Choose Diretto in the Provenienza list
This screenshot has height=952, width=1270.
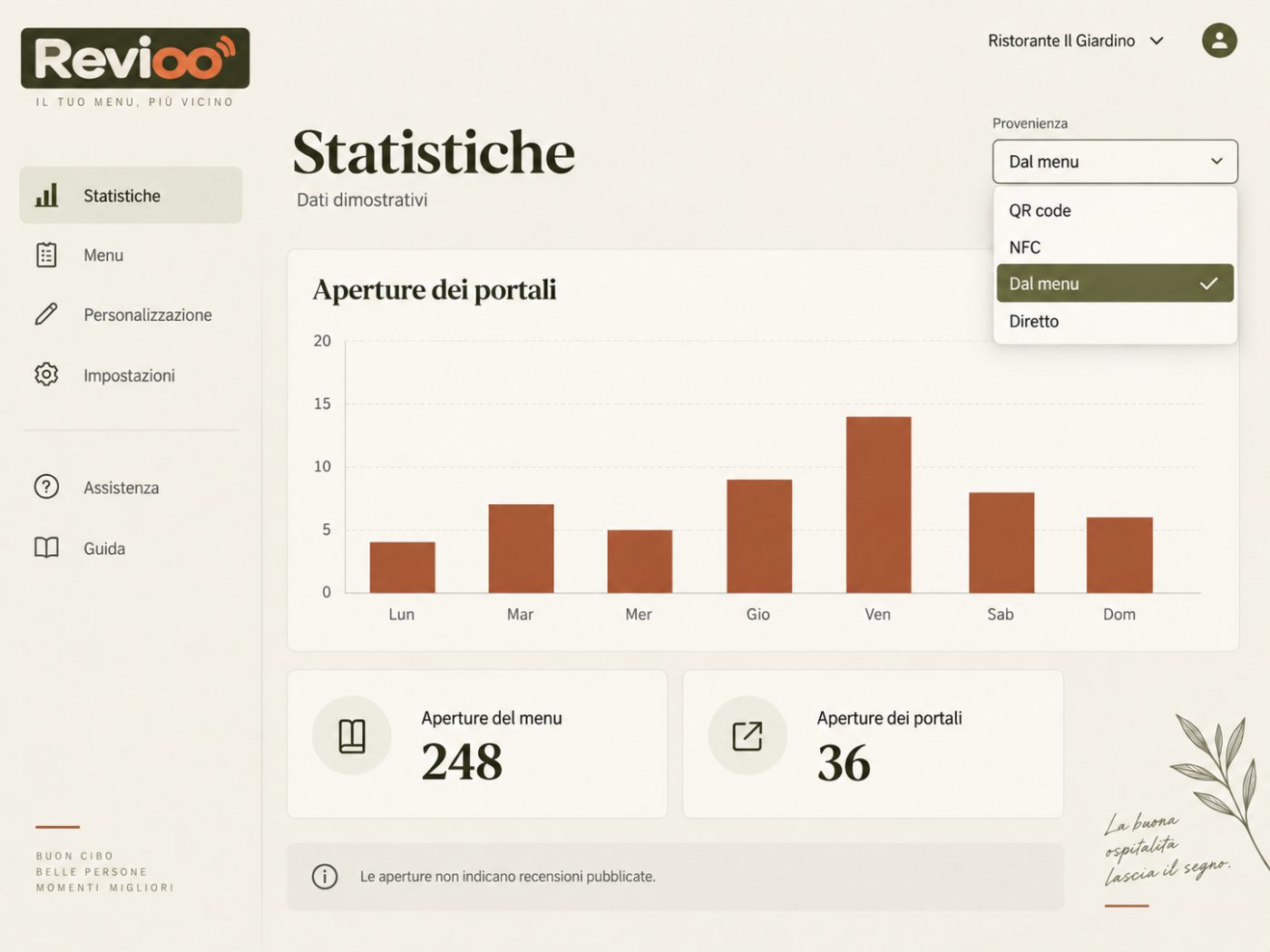pyautogui.click(x=1115, y=321)
